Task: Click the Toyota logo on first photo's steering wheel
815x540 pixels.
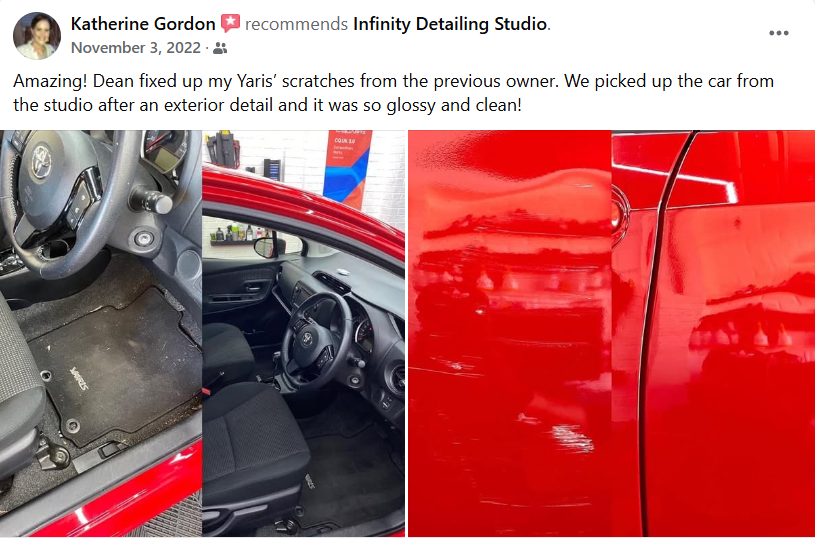Action: click(x=41, y=161)
